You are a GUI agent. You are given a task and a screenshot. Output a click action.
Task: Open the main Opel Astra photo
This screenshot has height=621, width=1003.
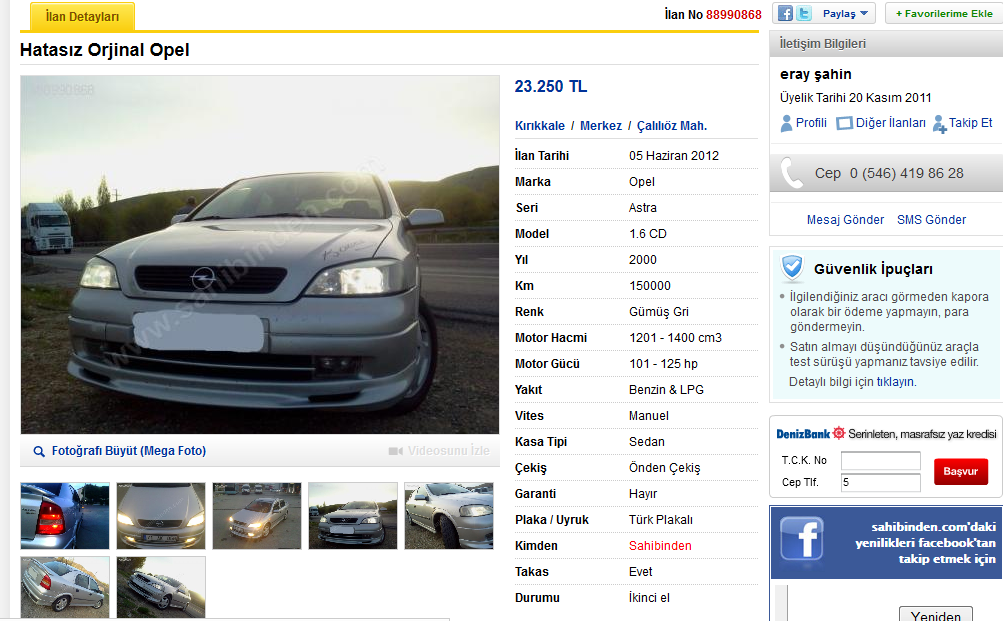point(260,255)
